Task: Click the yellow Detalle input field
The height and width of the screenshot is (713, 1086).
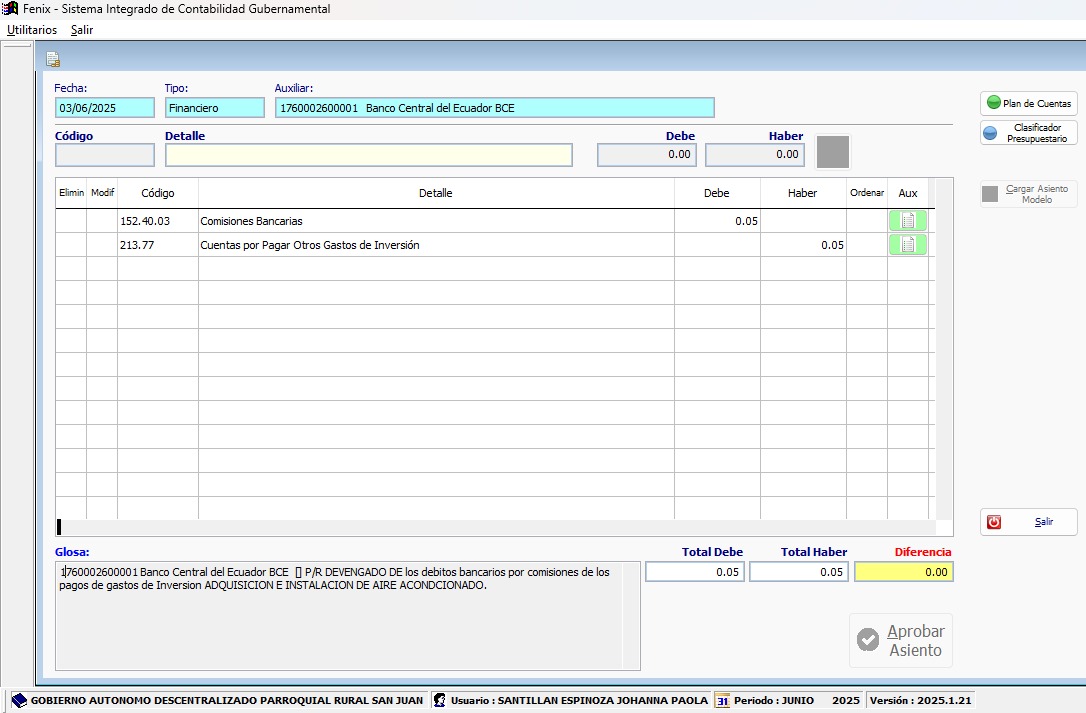Action: click(369, 155)
